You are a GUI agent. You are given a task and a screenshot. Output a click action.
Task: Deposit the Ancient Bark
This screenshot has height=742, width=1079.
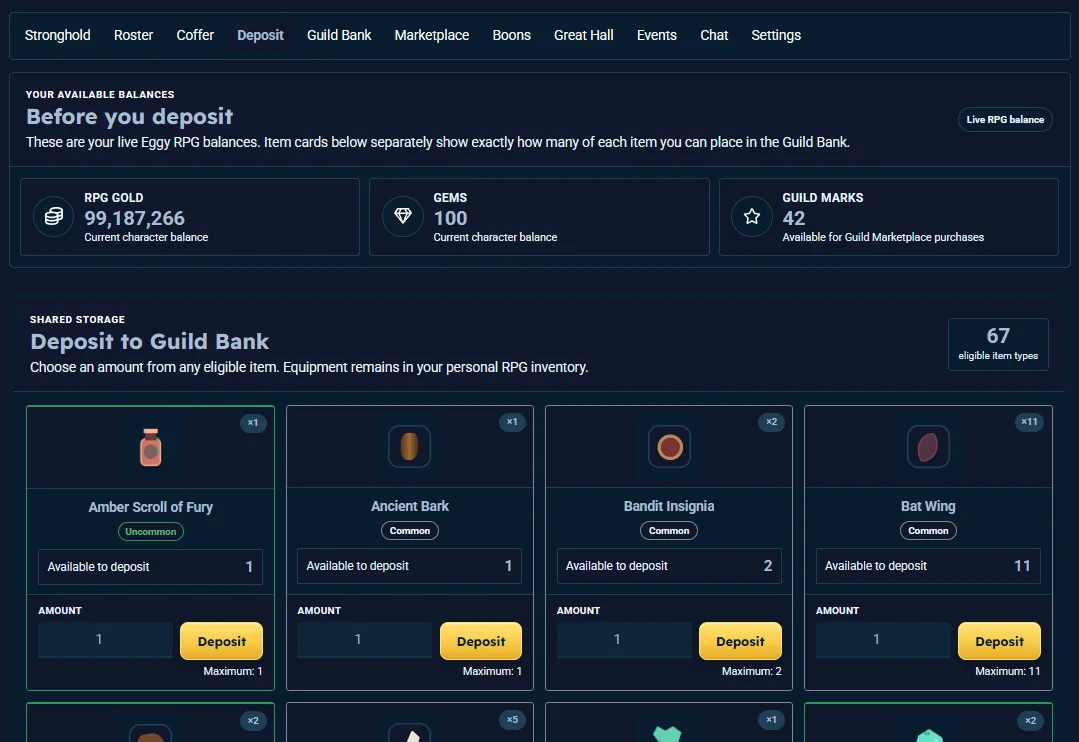point(481,641)
